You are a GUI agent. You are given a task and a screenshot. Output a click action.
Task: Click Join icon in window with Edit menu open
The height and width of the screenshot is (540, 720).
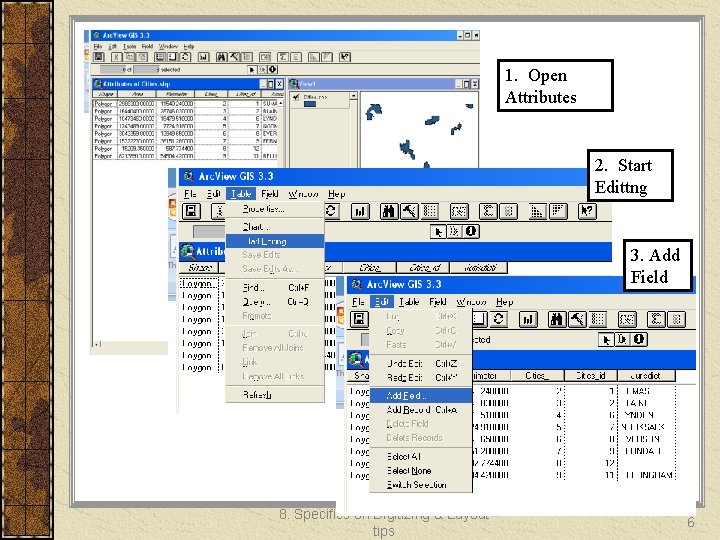pyautogui.click(x=627, y=319)
